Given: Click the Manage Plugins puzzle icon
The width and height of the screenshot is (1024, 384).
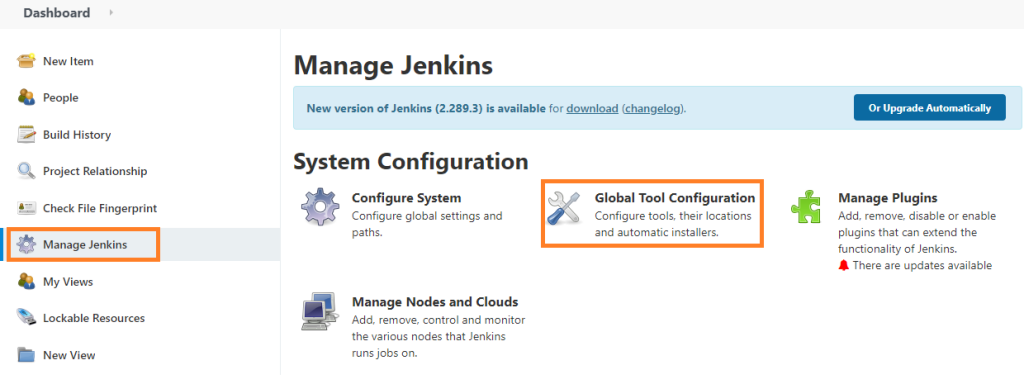Looking at the screenshot, I should pos(806,208).
